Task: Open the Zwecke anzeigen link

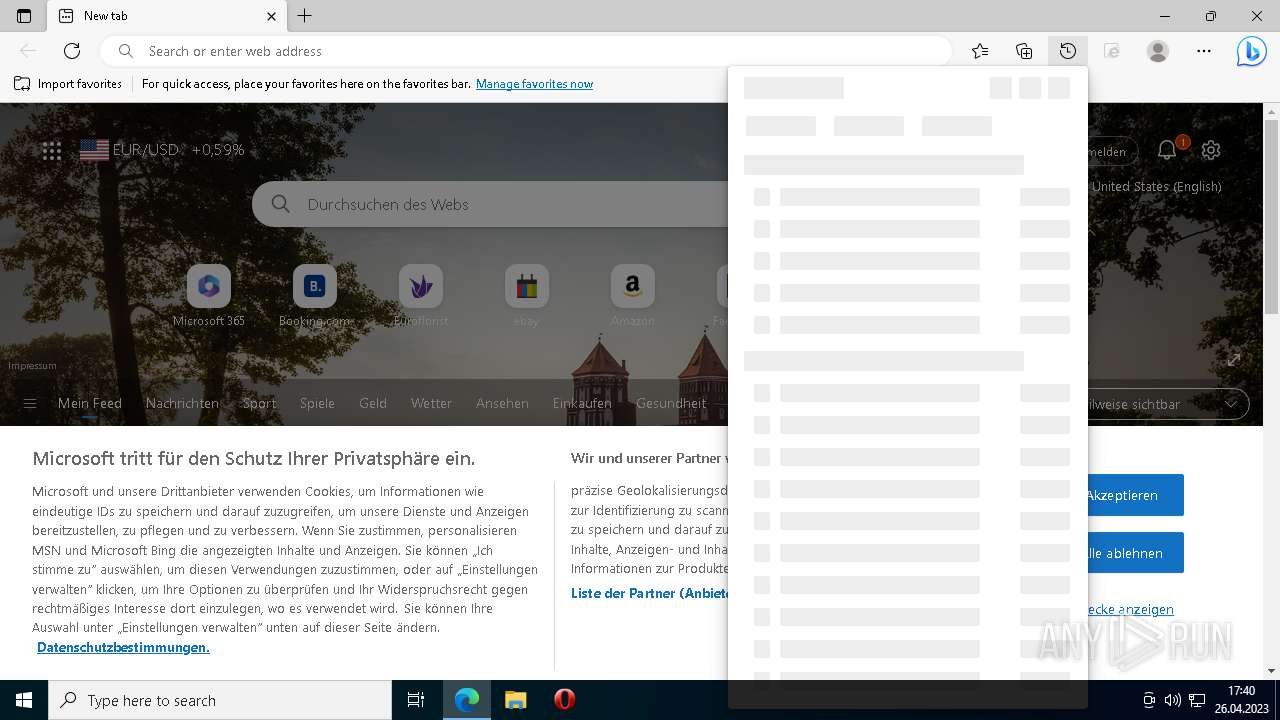Action: tap(1130, 609)
